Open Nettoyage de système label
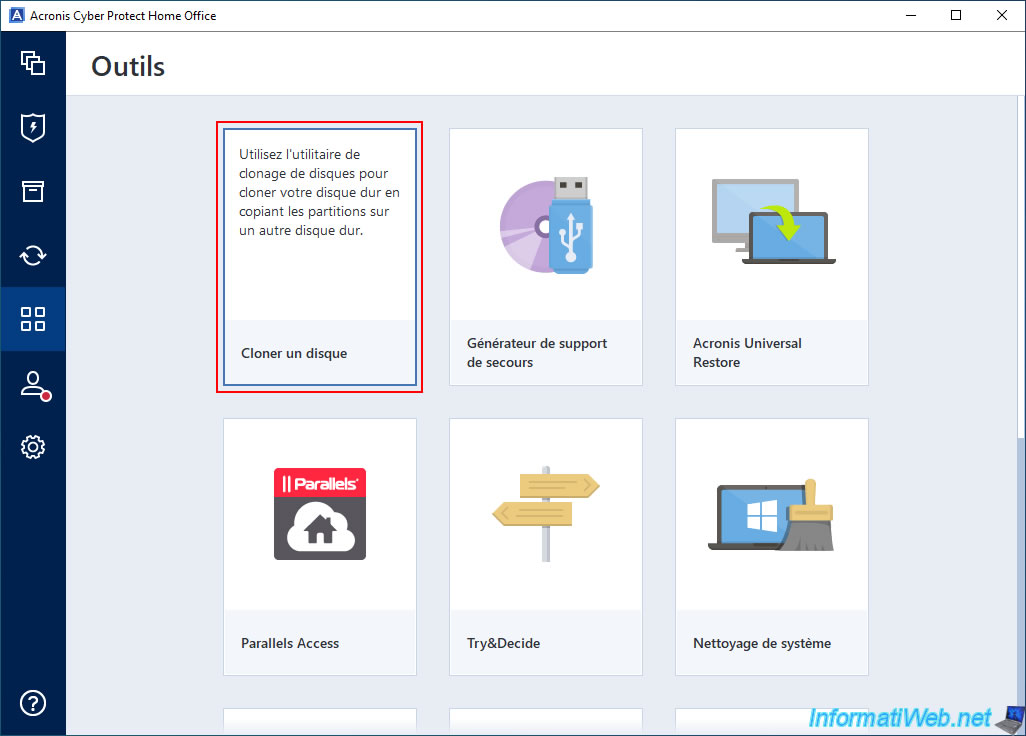The image size is (1026, 736). click(762, 643)
